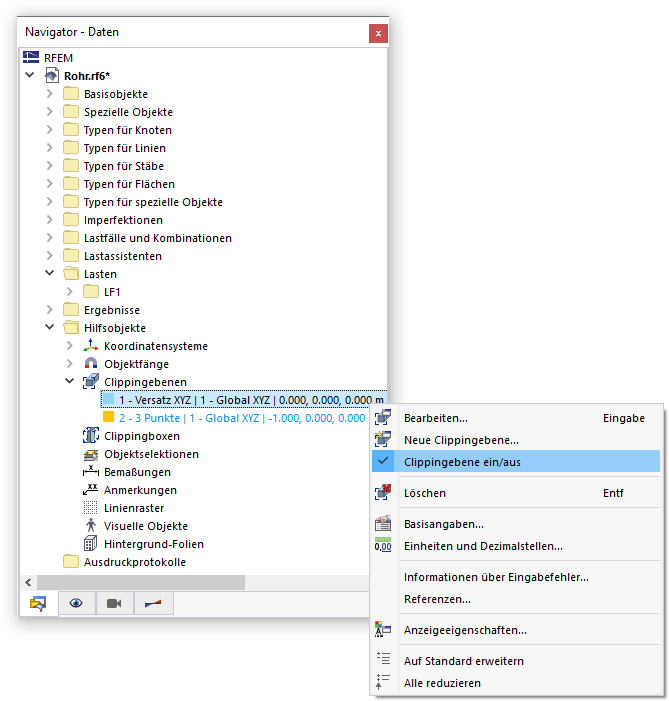This screenshot has height=701, width=669.
Task: Collapse the Hilfsobjekte folder
Action: point(50,327)
